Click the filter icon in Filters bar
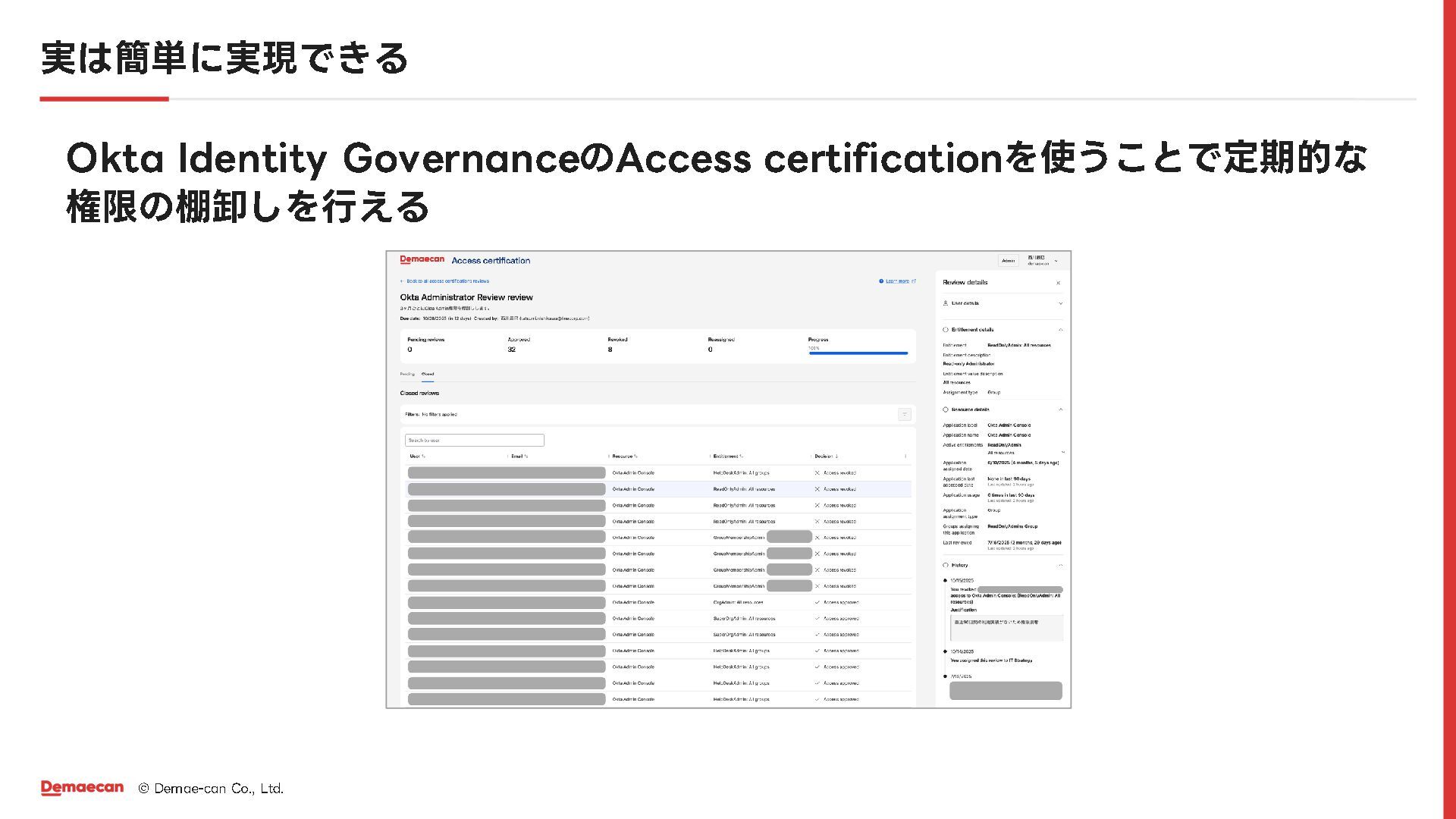 pos(904,414)
